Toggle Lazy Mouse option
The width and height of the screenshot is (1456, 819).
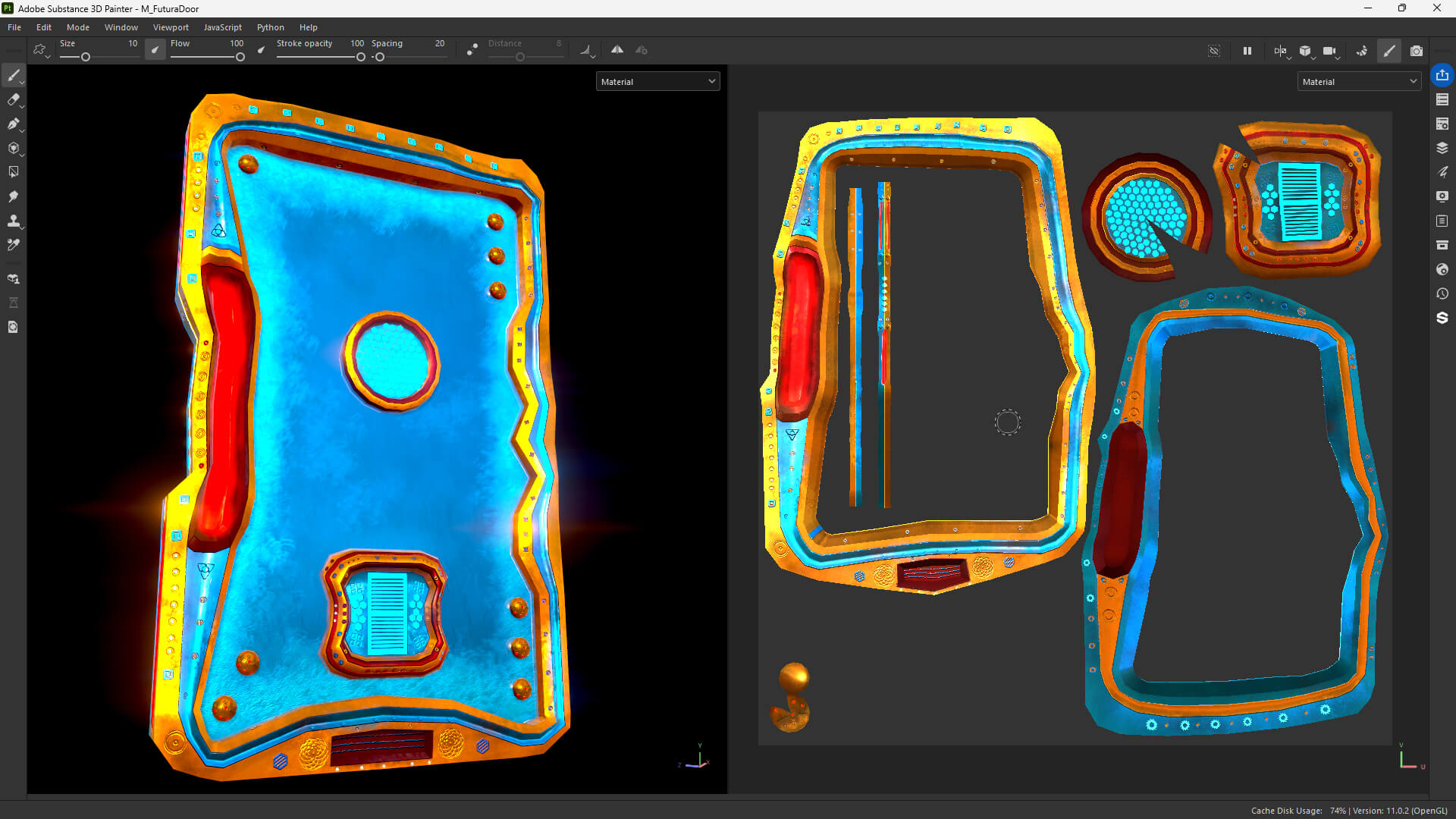click(x=472, y=50)
